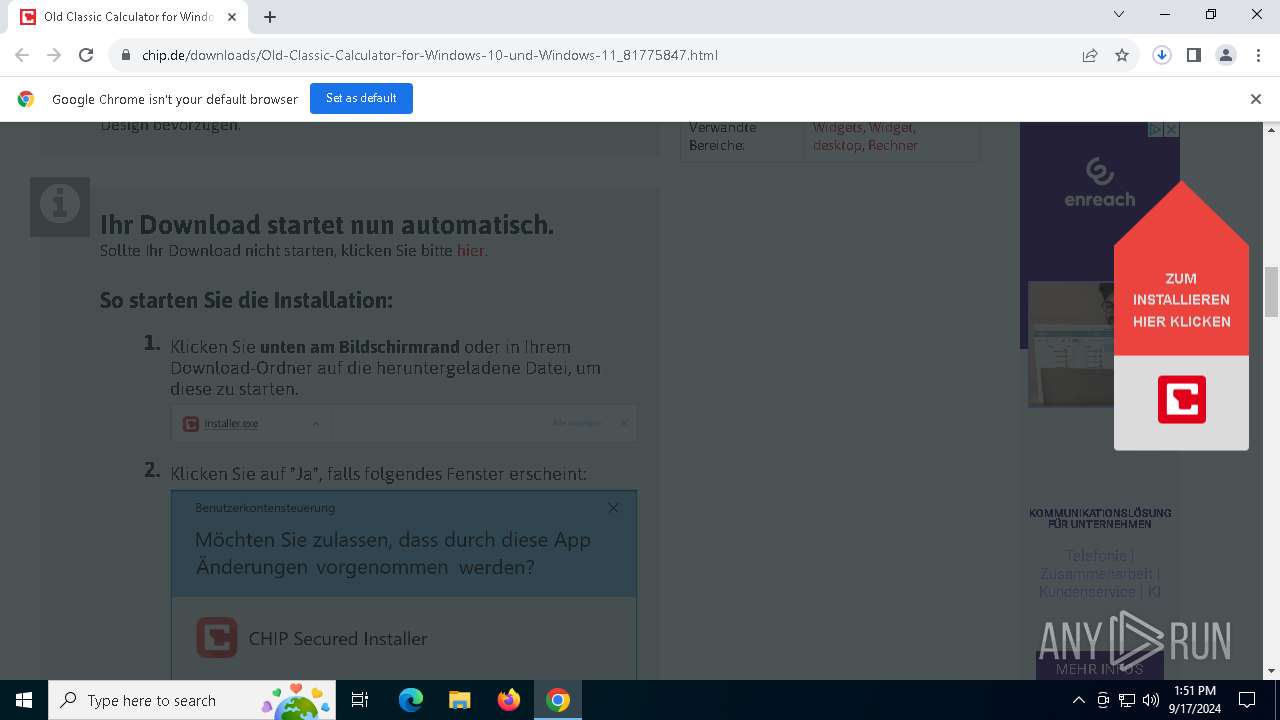The image size is (1280, 720).
Task: Click the Set as default button
Action: pyautogui.click(x=361, y=99)
